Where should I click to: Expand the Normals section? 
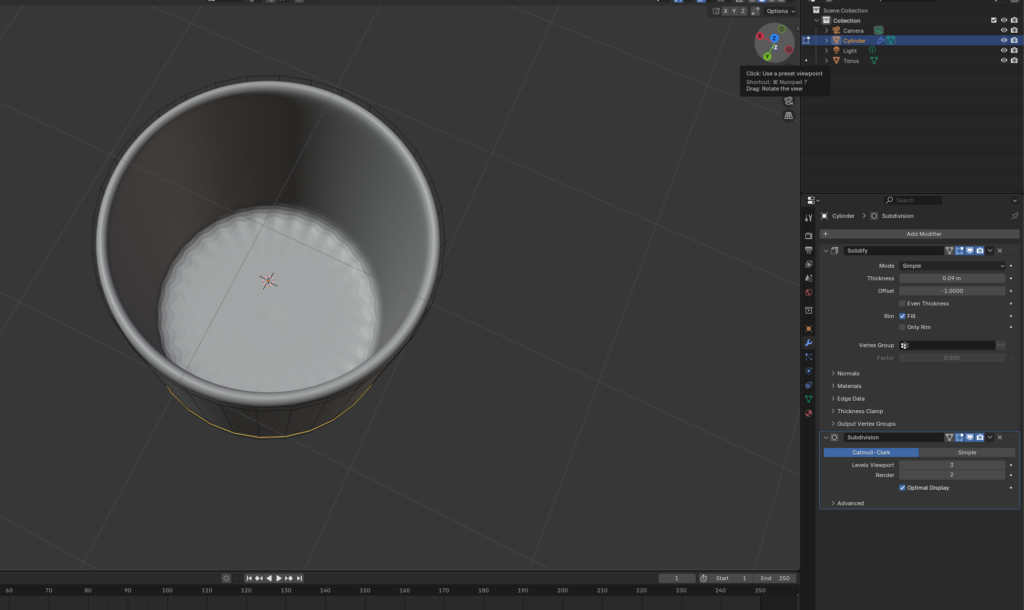point(848,373)
